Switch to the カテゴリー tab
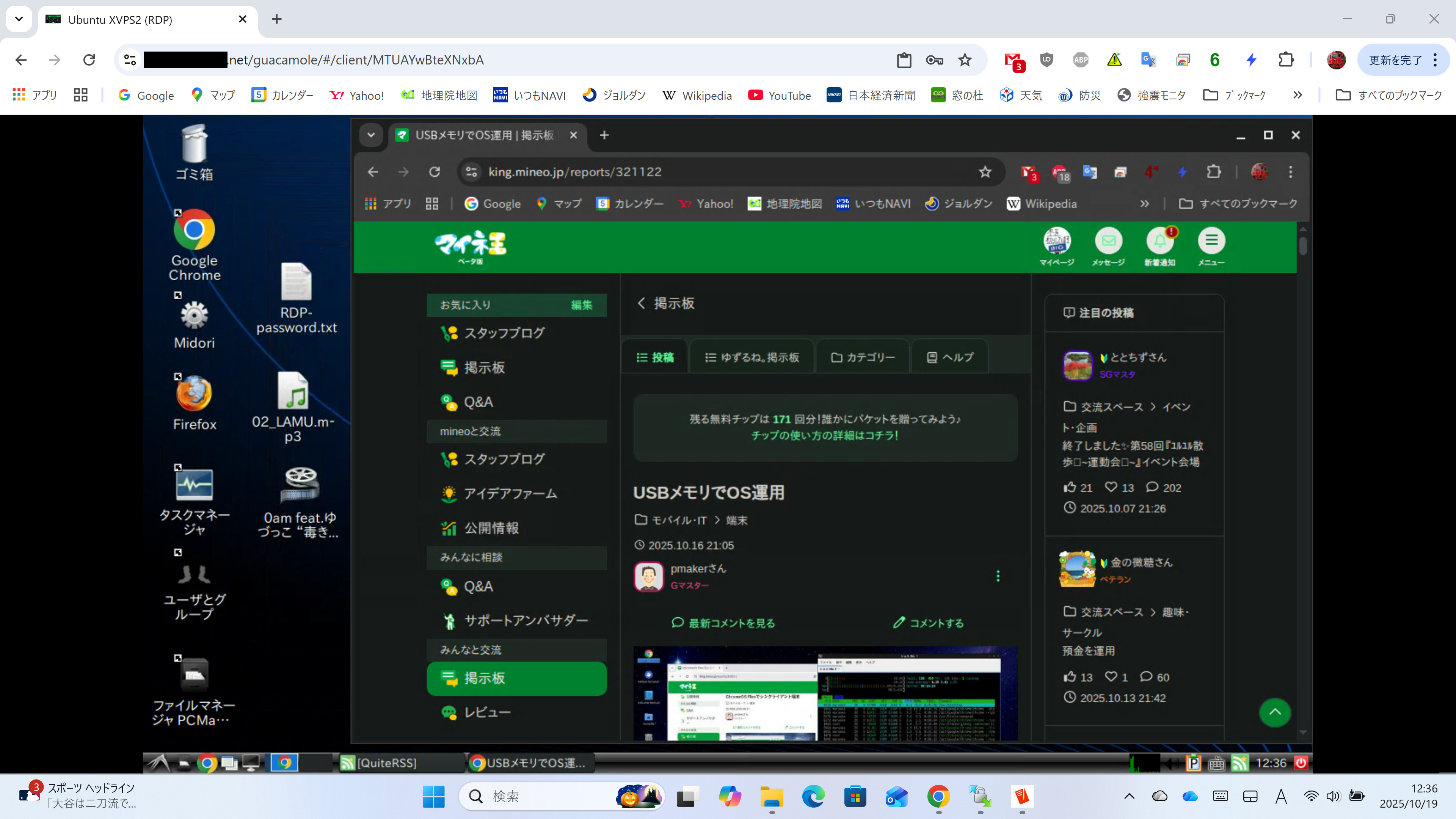1456x819 pixels. [x=863, y=357]
